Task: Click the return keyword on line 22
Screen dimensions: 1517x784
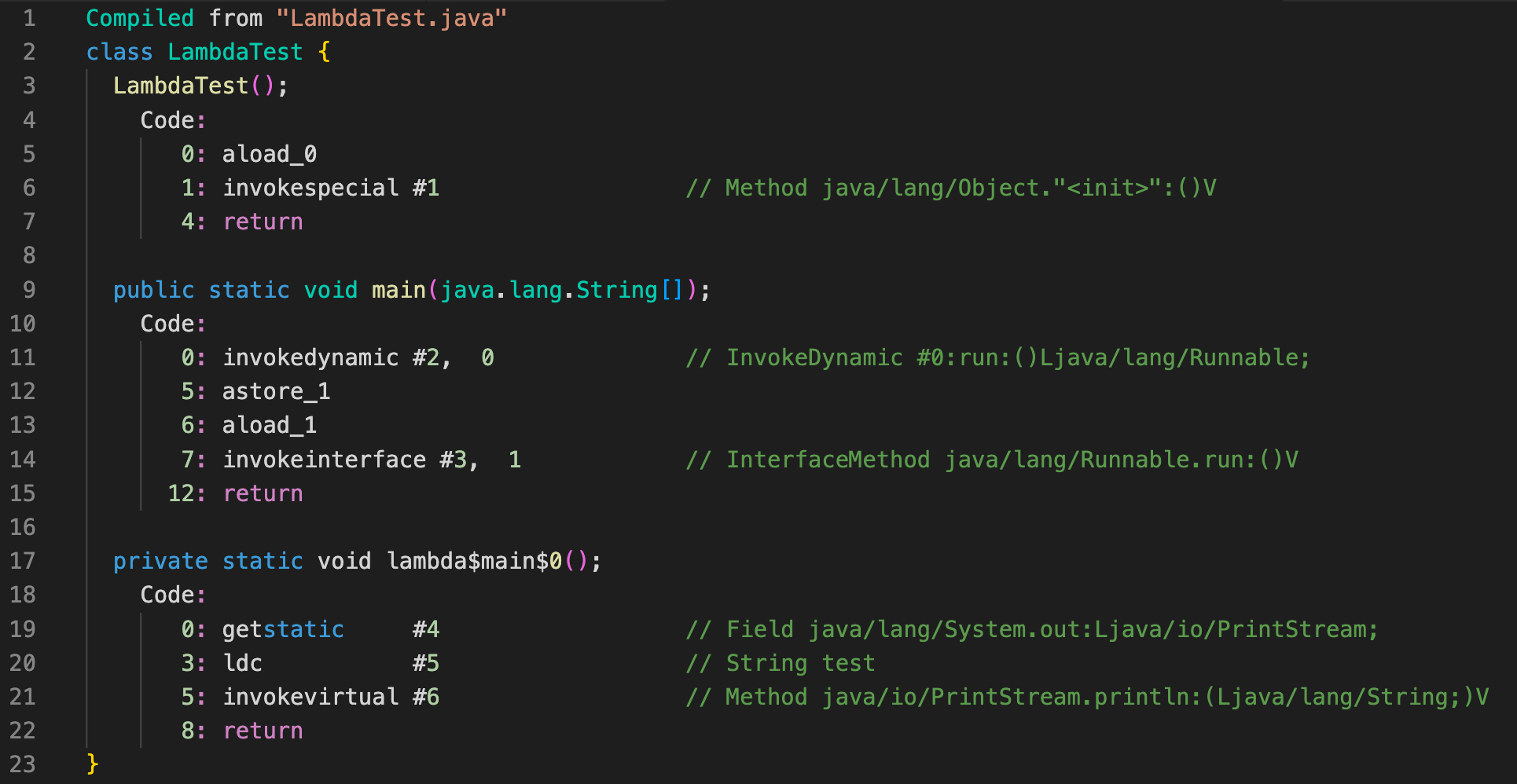Action: tap(263, 731)
